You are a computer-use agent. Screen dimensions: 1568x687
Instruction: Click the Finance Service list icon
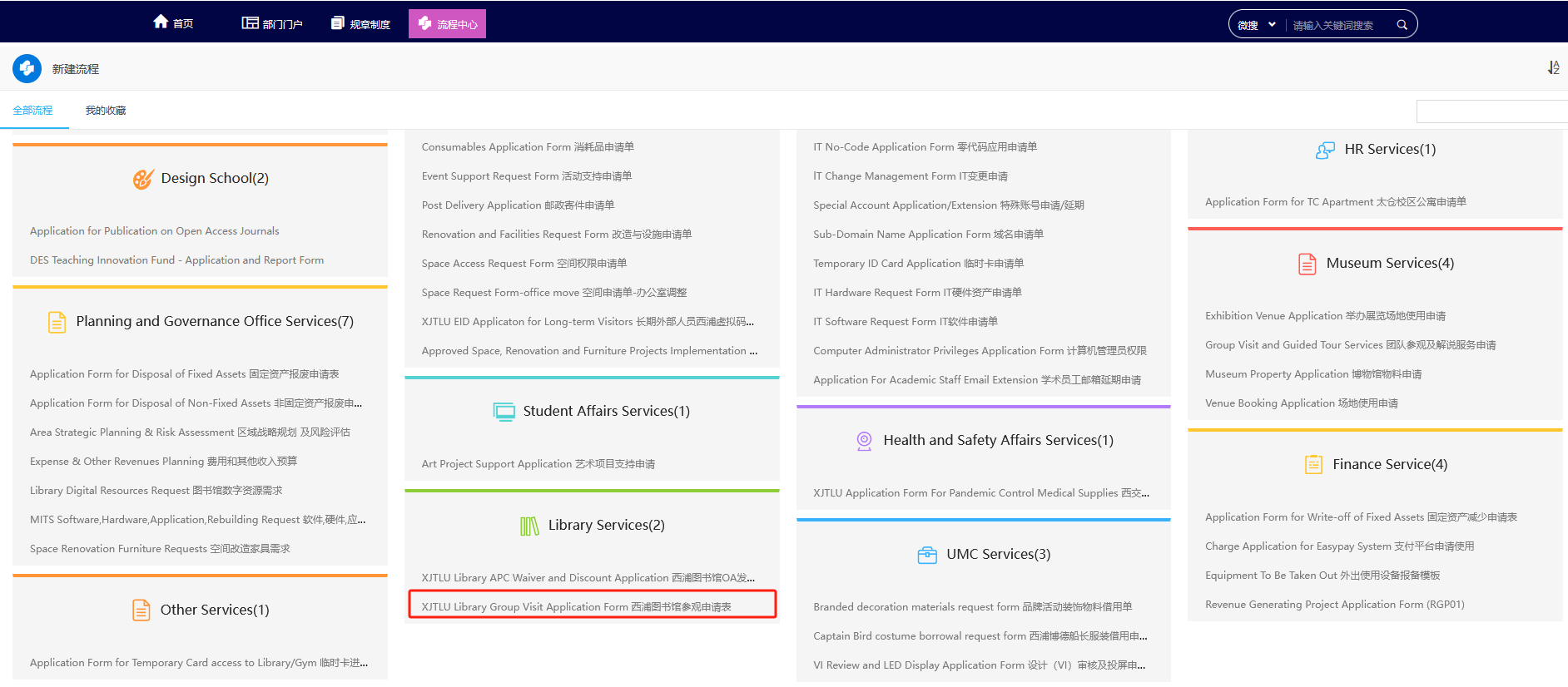tap(1313, 464)
